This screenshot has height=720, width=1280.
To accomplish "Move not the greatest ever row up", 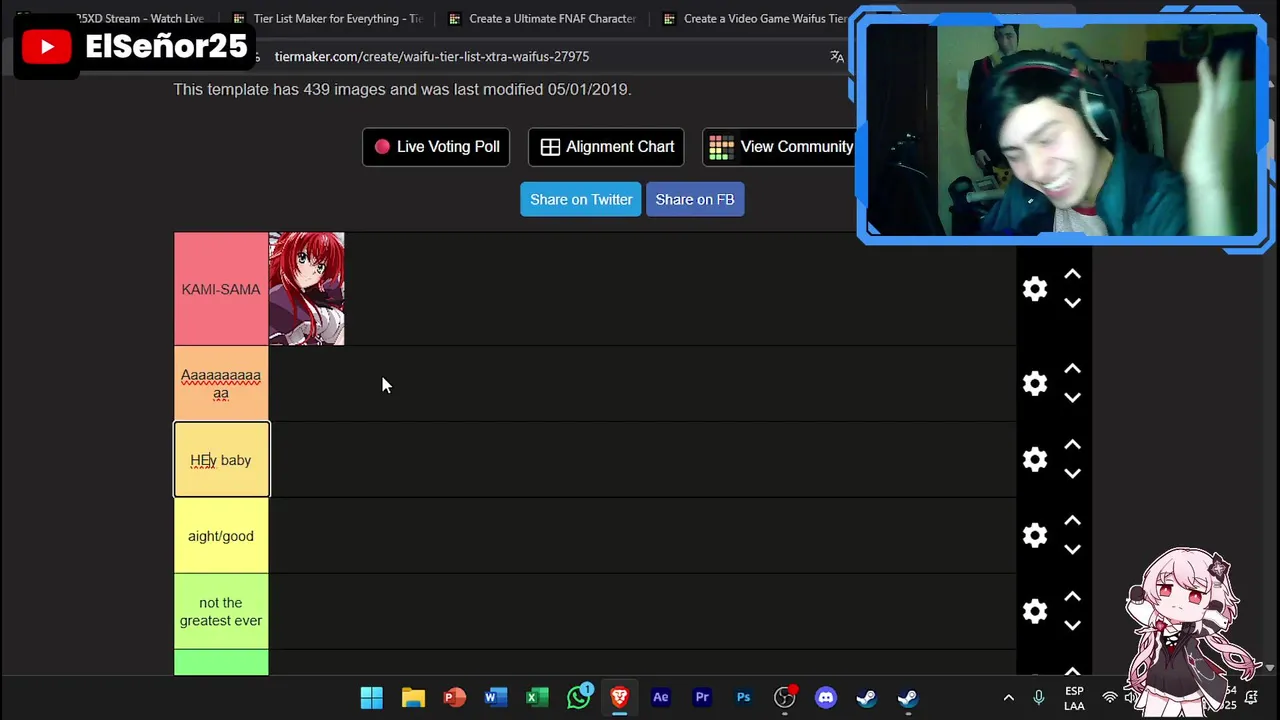I will pyautogui.click(x=1072, y=597).
